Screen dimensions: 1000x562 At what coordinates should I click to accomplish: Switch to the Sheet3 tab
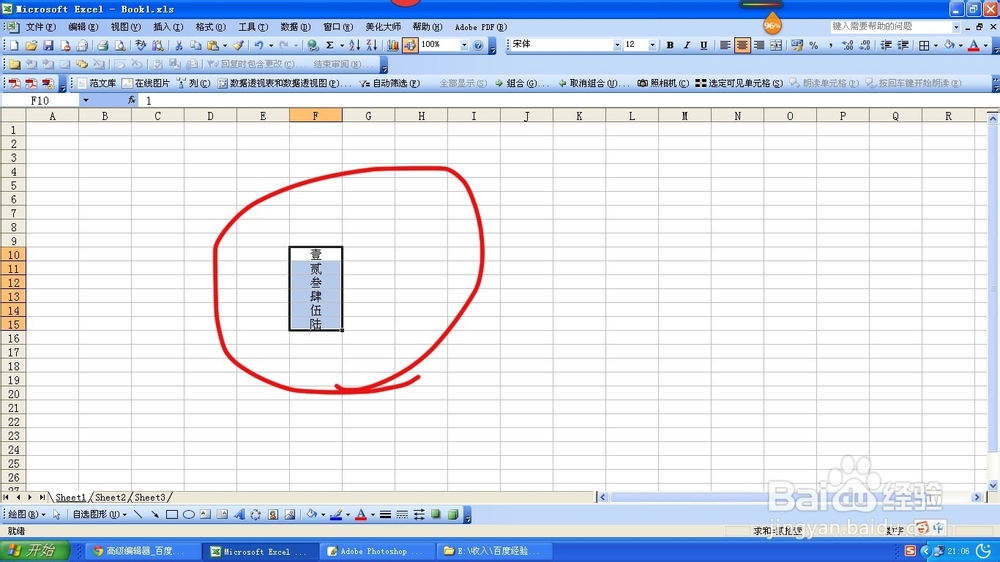click(150, 498)
